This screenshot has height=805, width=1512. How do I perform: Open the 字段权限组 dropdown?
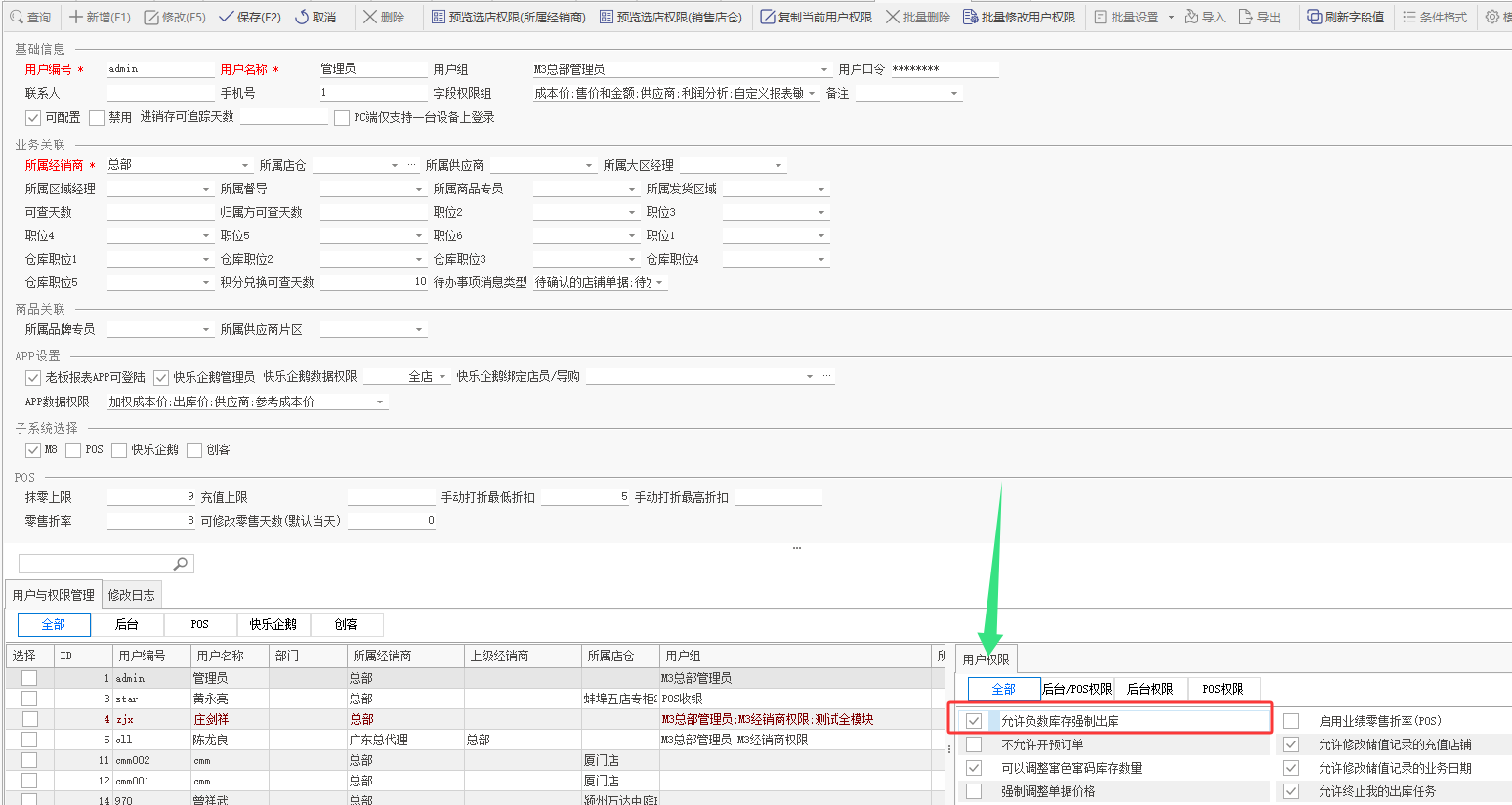tap(813, 94)
